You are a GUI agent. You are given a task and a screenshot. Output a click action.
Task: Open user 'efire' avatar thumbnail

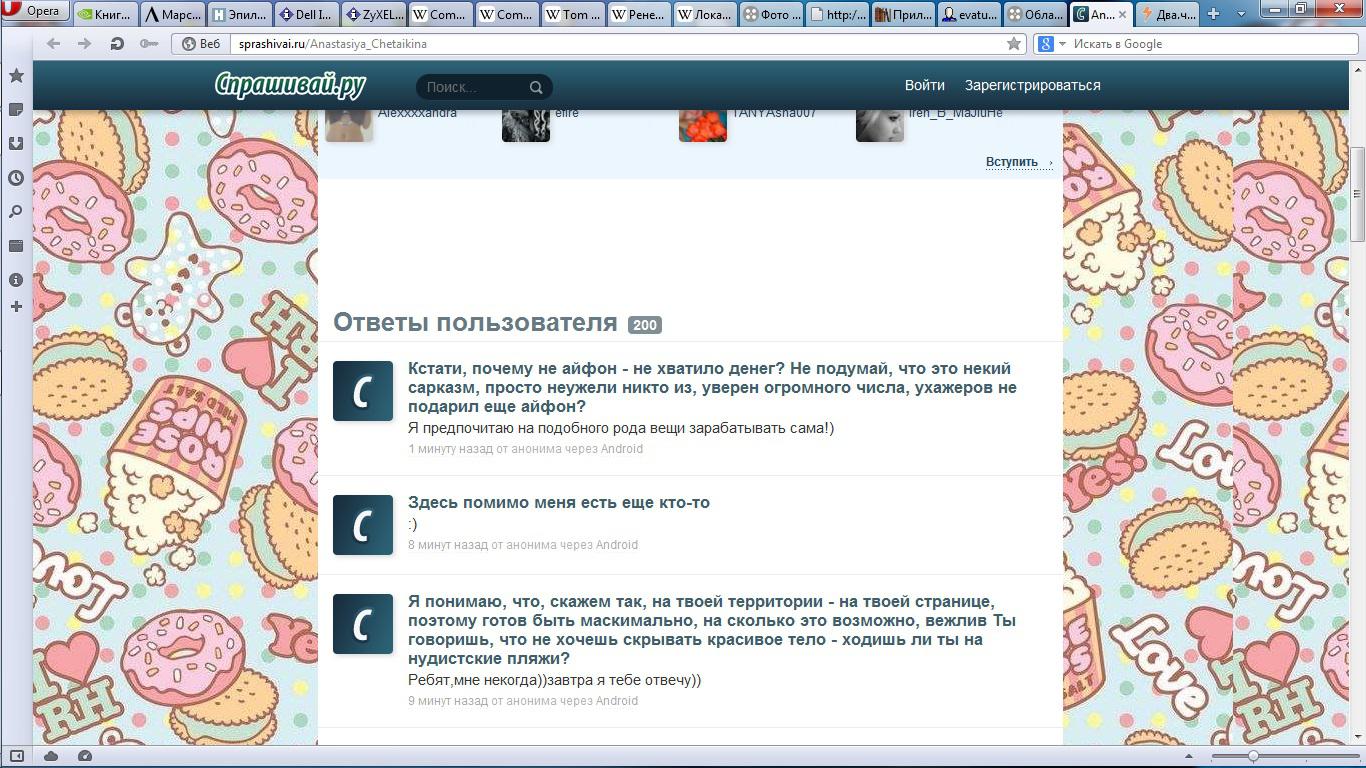pyautogui.click(x=526, y=126)
